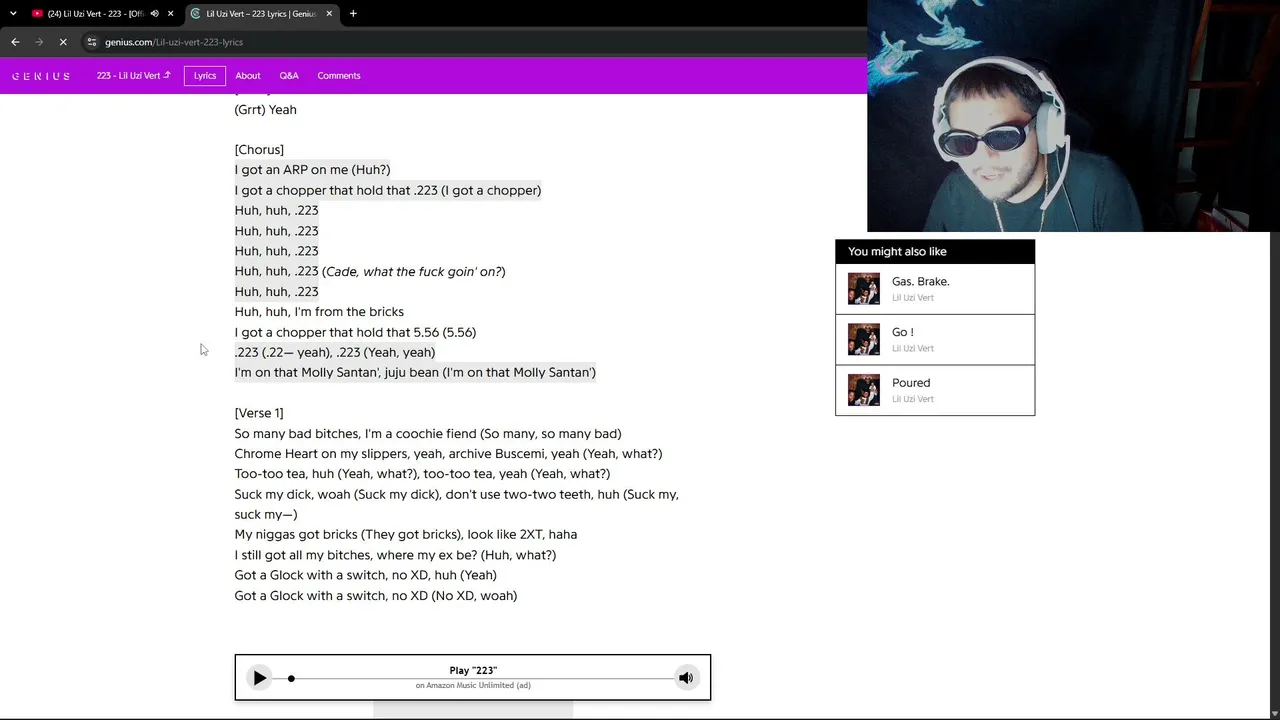Click the 'You might also like' header
Screen dimensions: 1280x720
pyautogui.click(x=935, y=252)
